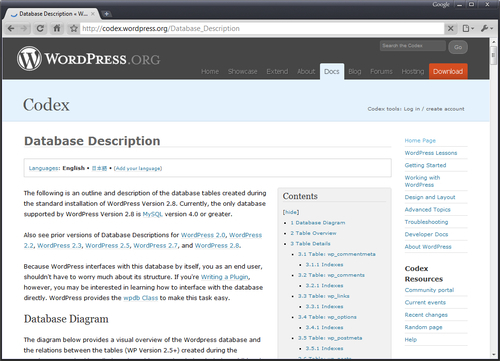This screenshot has height=361, width=500.
Task: Click the Go search button
Action: (458, 47)
